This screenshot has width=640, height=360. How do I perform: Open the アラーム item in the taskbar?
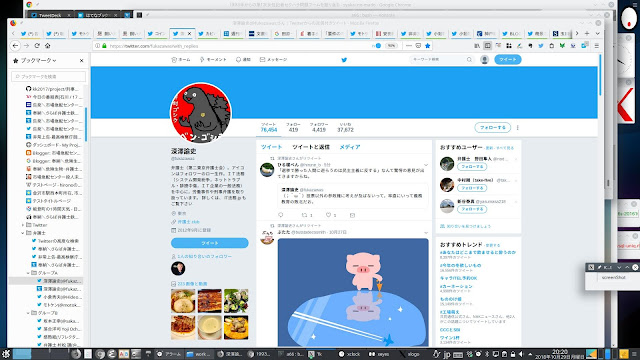(x=169, y=354)
